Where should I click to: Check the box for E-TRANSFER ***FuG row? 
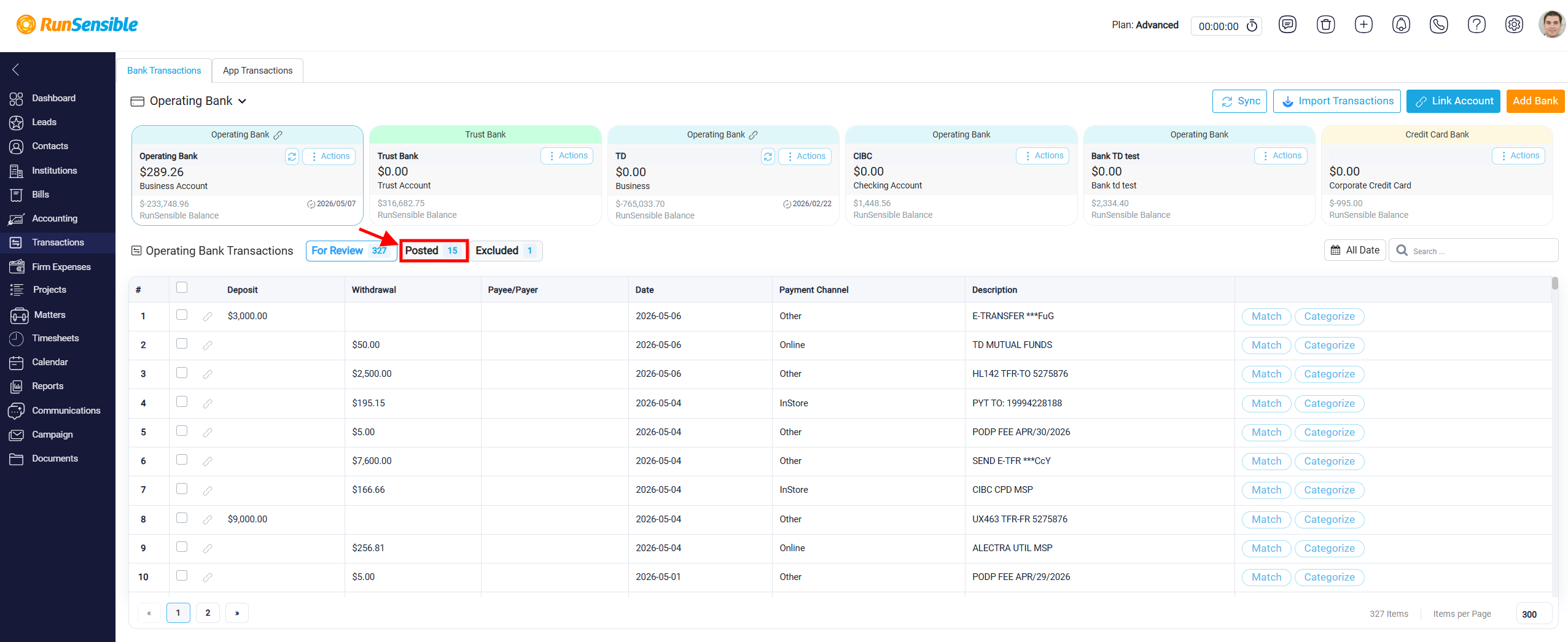(182, 315)
